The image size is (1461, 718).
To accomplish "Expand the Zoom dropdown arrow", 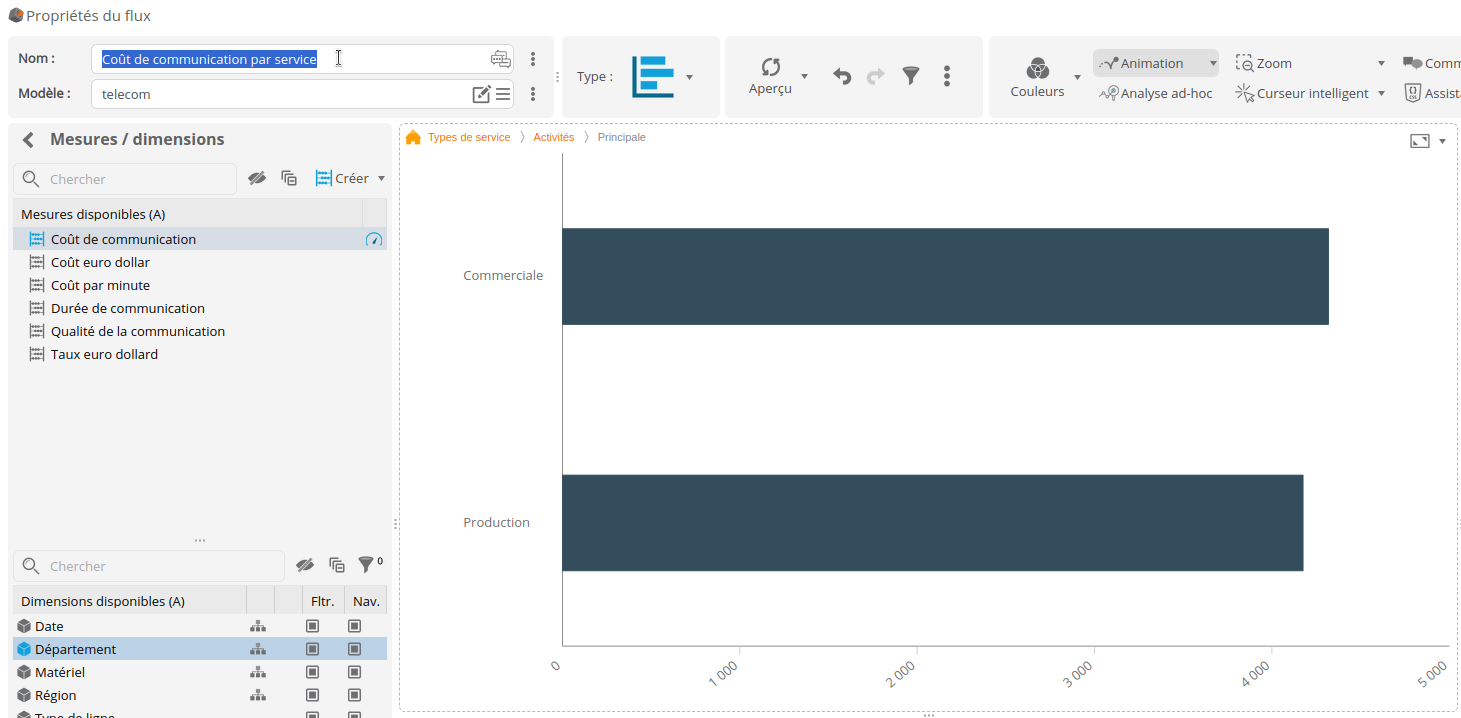I will click(1381, 63).
